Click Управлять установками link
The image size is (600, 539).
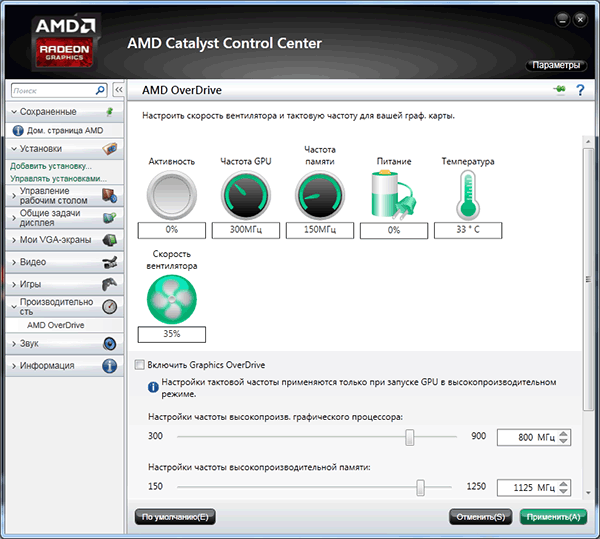(58, 178)
